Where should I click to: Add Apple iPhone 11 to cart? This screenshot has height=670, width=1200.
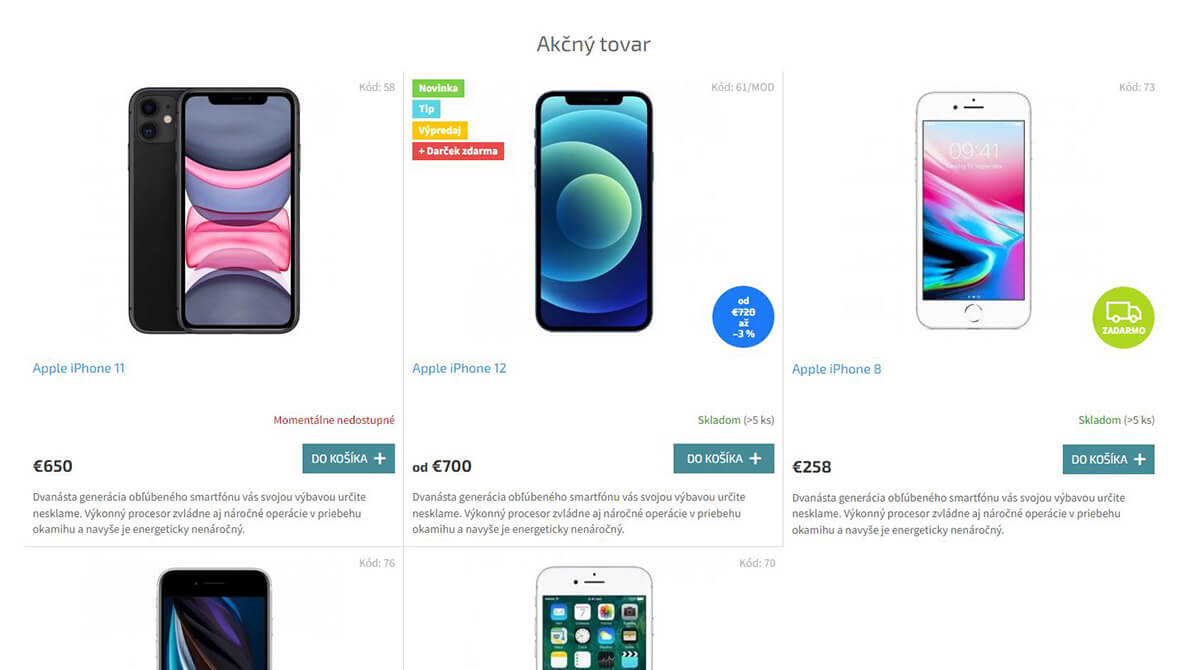point(349,459)
